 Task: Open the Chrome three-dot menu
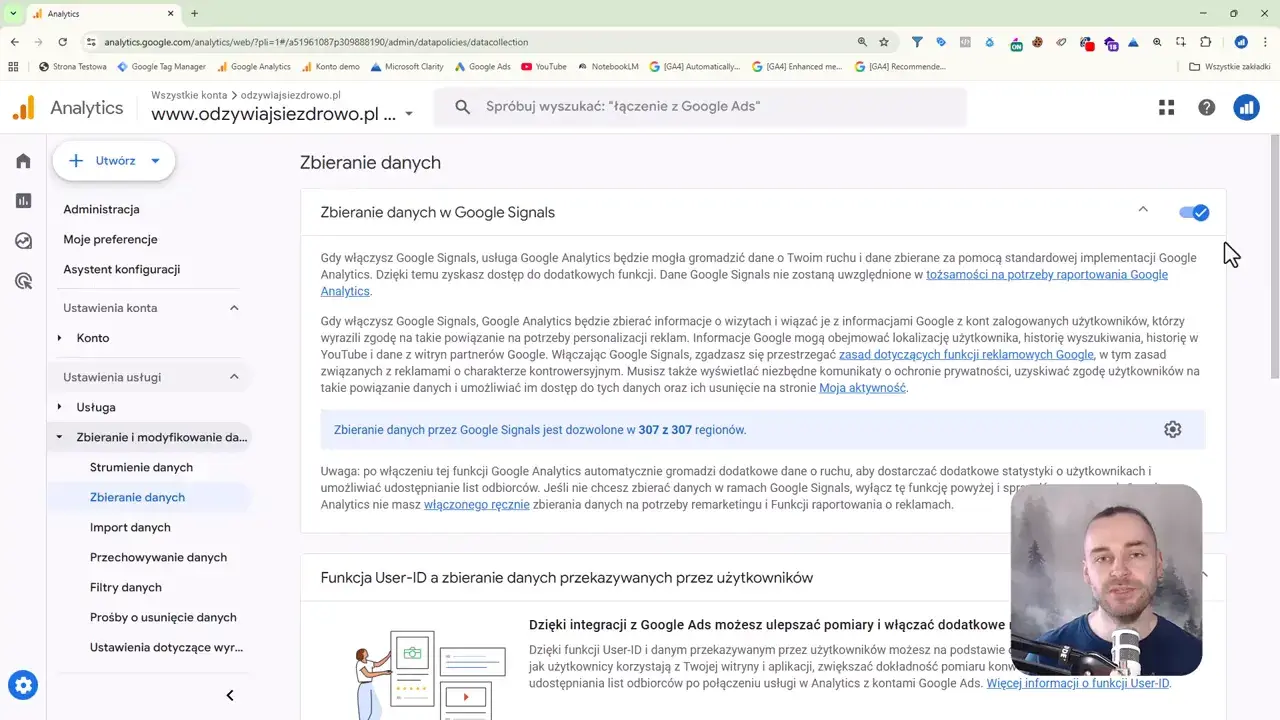coord(1265,42)
